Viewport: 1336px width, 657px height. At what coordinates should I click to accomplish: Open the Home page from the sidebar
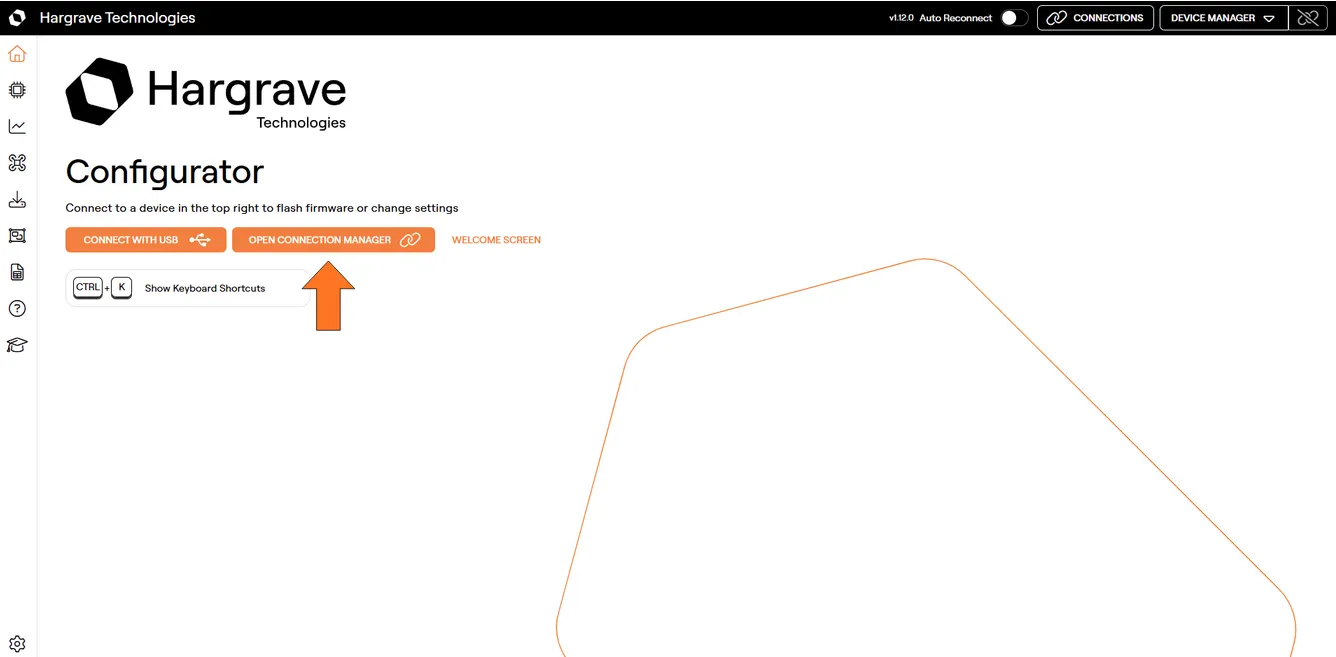[x=17, y=54]
